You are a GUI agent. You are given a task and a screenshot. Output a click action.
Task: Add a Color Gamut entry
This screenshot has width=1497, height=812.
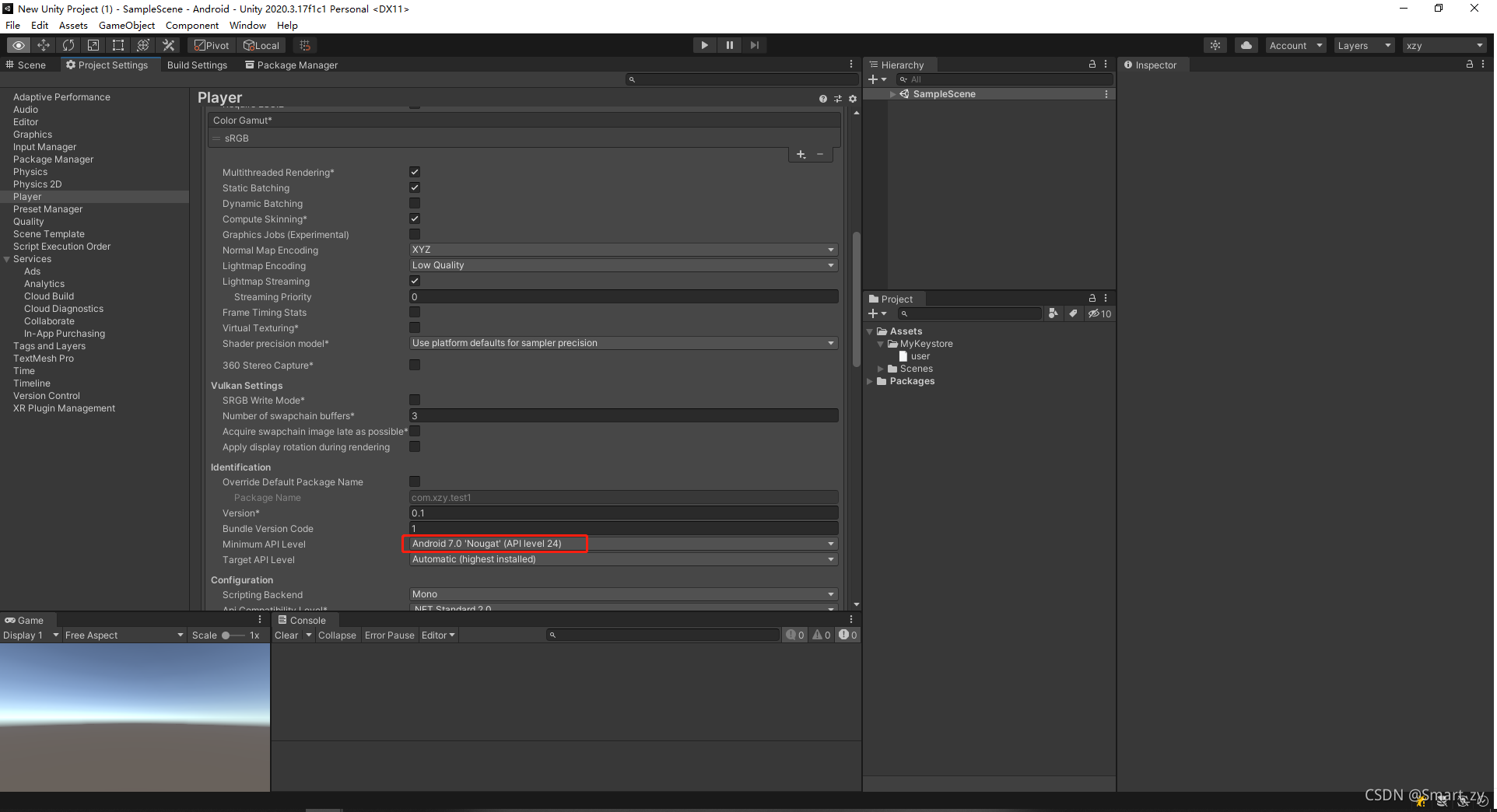point(801,154)
